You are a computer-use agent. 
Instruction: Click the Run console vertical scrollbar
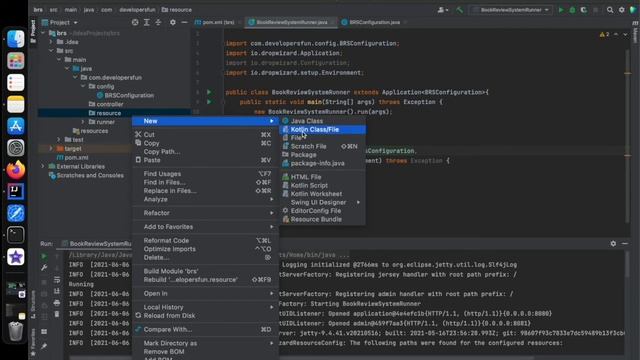[627, 265]
